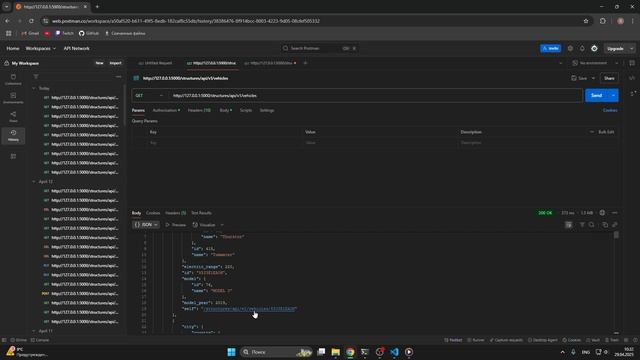Open the Environments sidebar panel
Screen dimensions: 640x360
point(13,98)
